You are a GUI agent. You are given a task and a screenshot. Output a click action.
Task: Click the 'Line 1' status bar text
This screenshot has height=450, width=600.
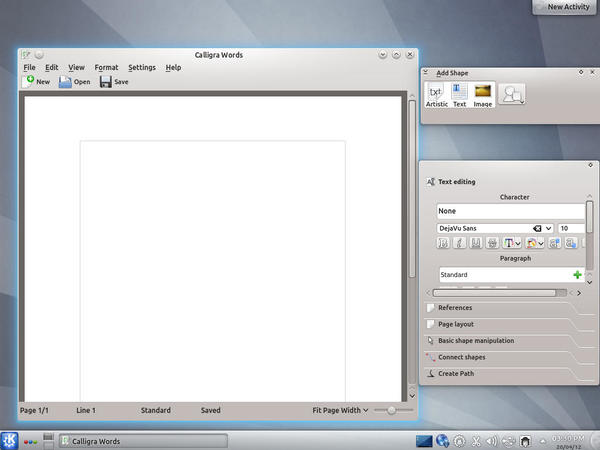(86, 410)
